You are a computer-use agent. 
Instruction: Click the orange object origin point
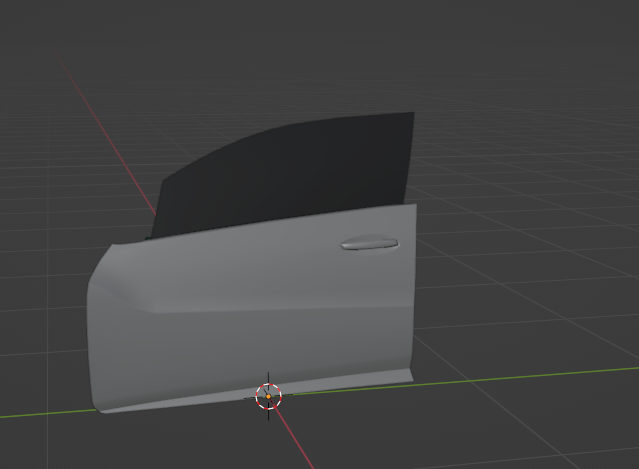tap(268, 396)
